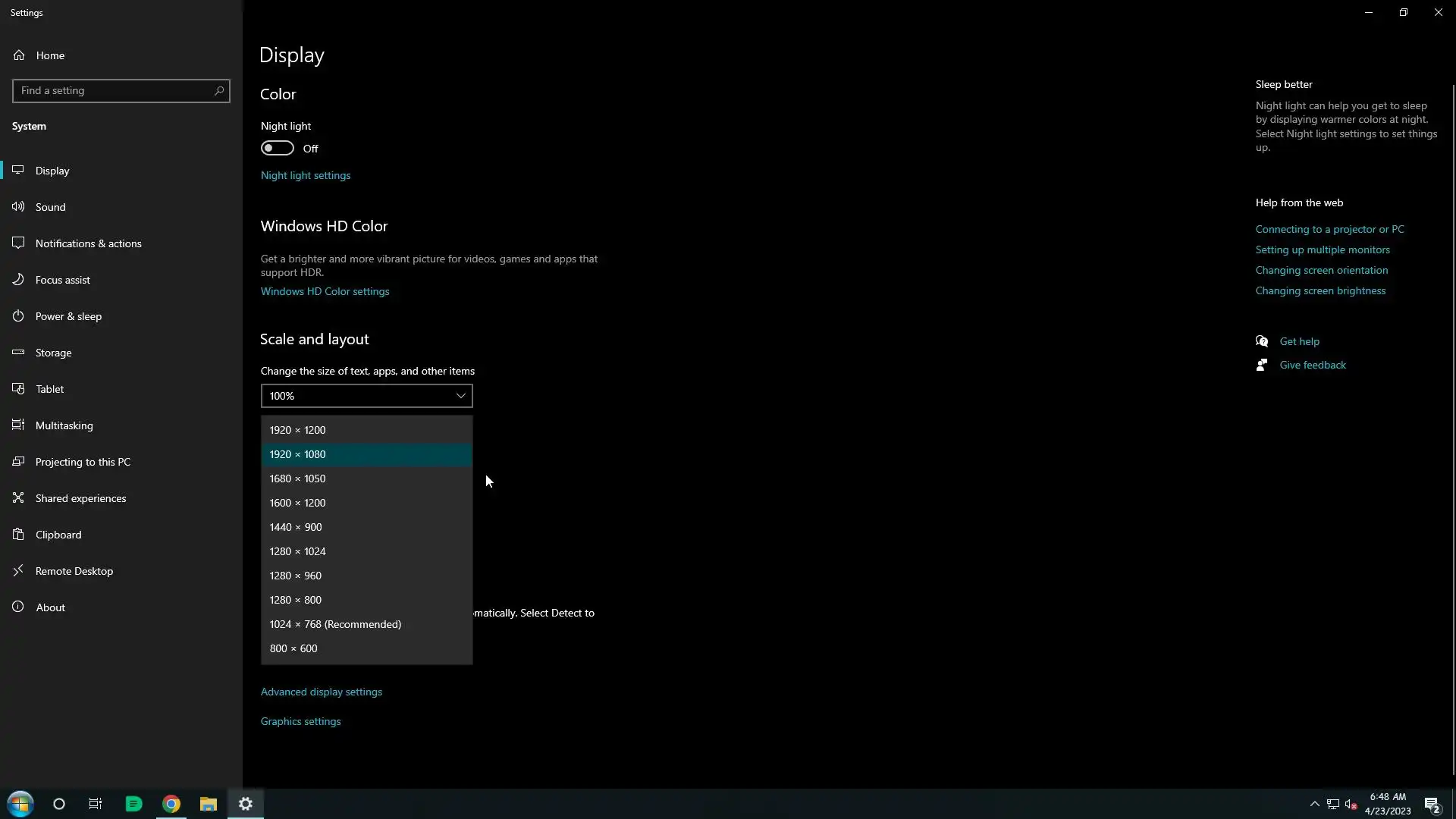Open Advanced display settings link

pos(322,692)
